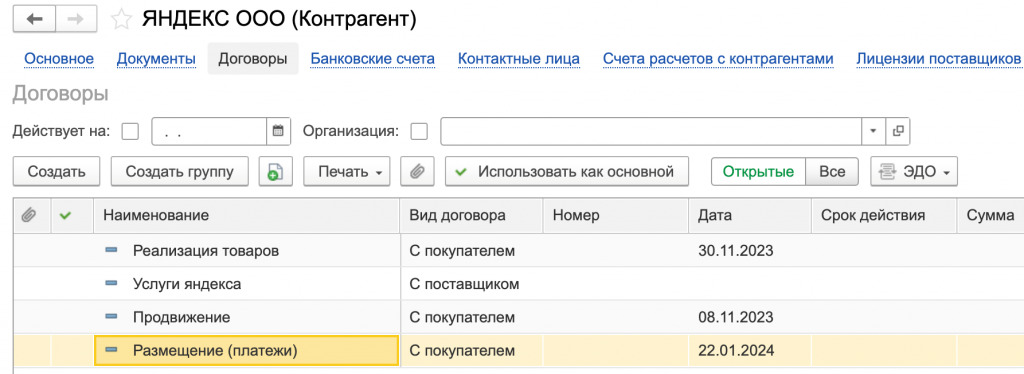Sort by the Дата column header
The image size is (1024, 374).
pos(750,215)
